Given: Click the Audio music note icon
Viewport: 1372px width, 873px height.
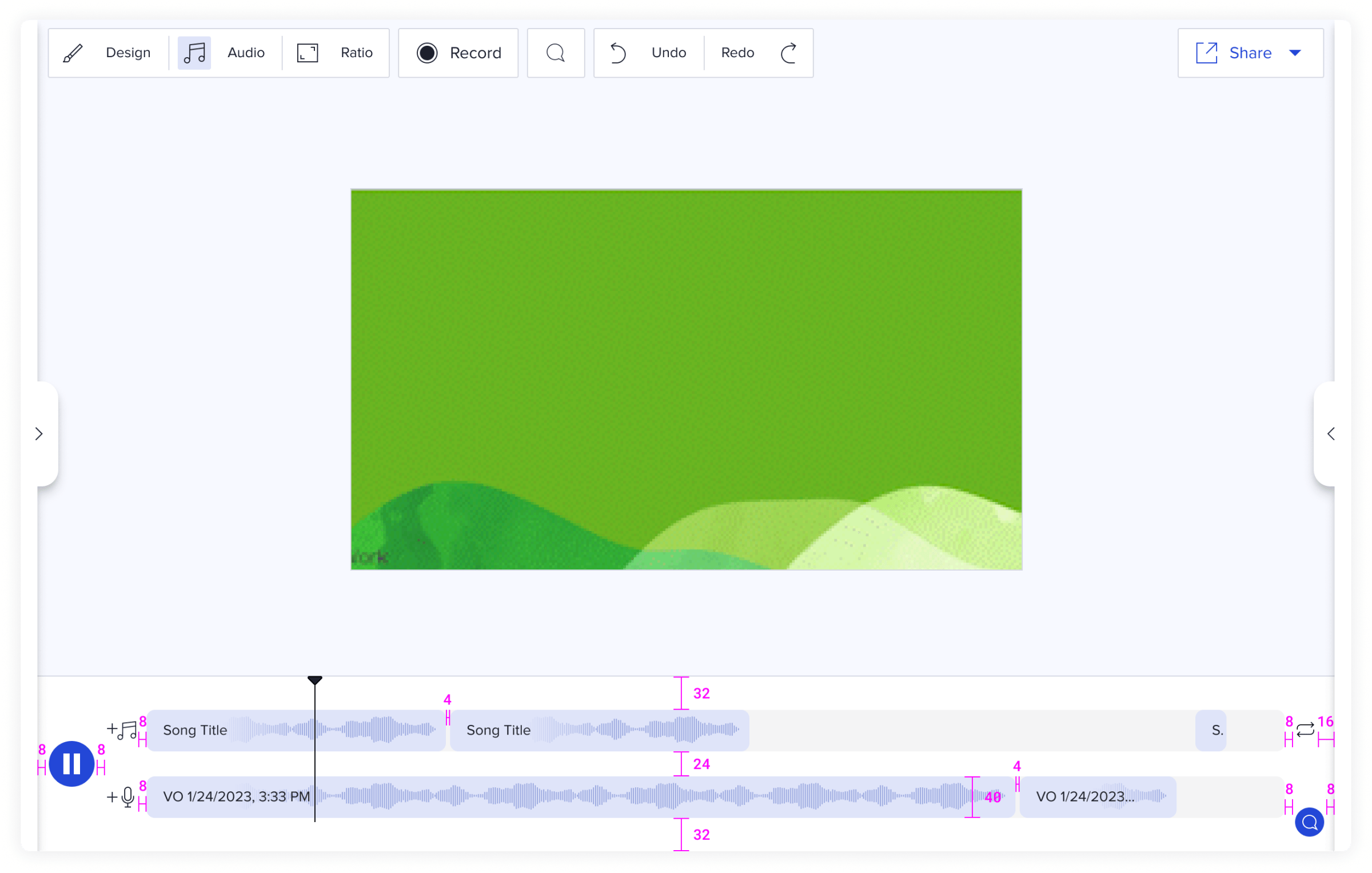Looking at the screenshot, I should (194, 53).
